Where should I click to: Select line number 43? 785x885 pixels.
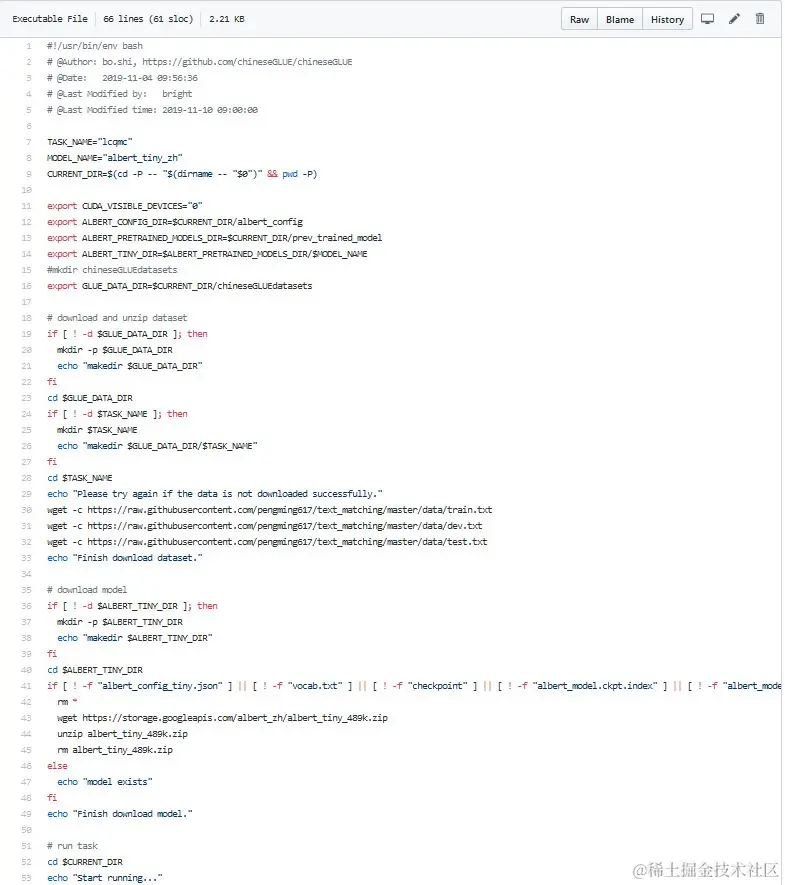point(27,718)
